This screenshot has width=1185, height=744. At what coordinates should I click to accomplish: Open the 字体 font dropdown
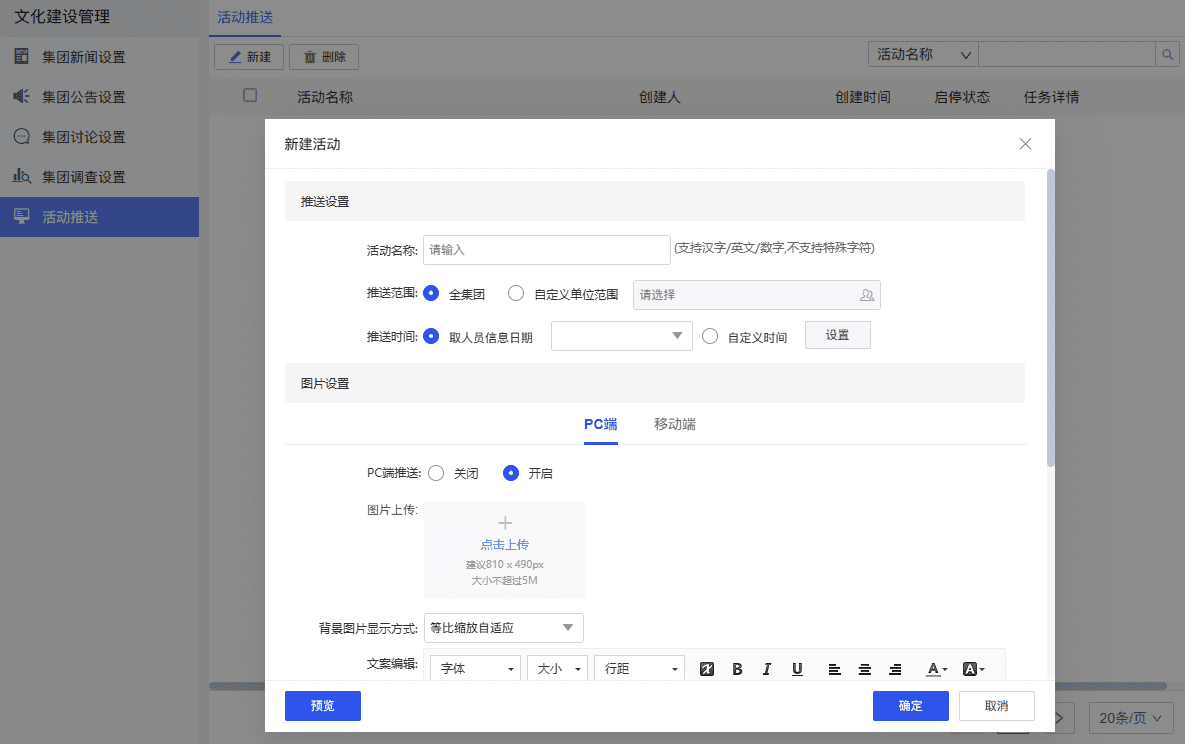[475, 668]
